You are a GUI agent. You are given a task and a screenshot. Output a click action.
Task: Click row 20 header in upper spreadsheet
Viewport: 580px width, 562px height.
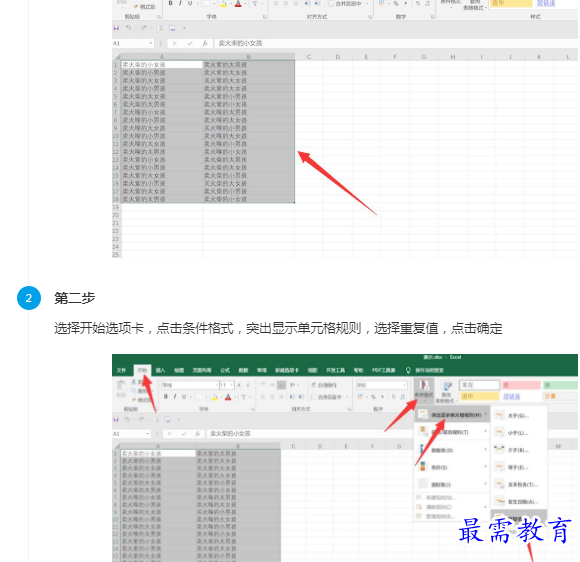coord(116,215)
